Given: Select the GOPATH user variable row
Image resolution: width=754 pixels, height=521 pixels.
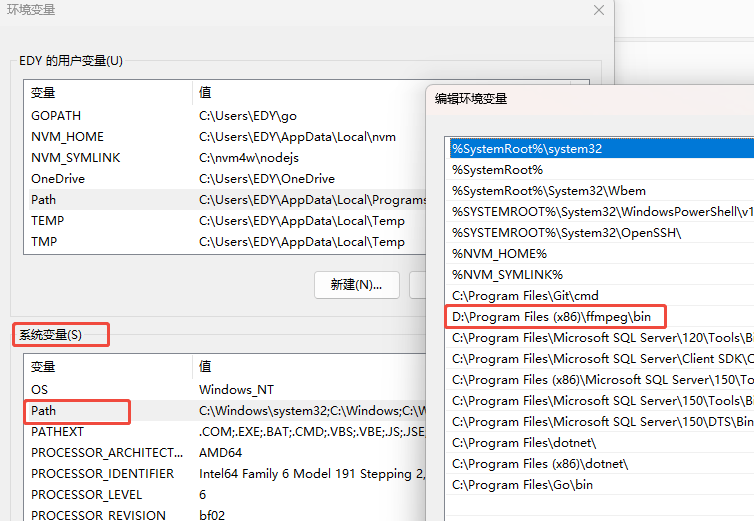Looking at the screenshot, I should (x=55, y=116).
